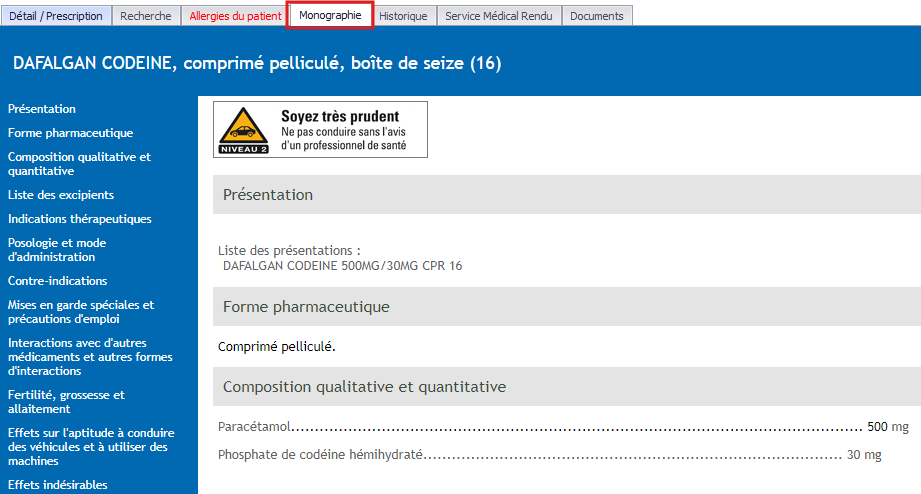Click the Présentation section header
Screen dimensions: 921x494
(x=567, y=194)
